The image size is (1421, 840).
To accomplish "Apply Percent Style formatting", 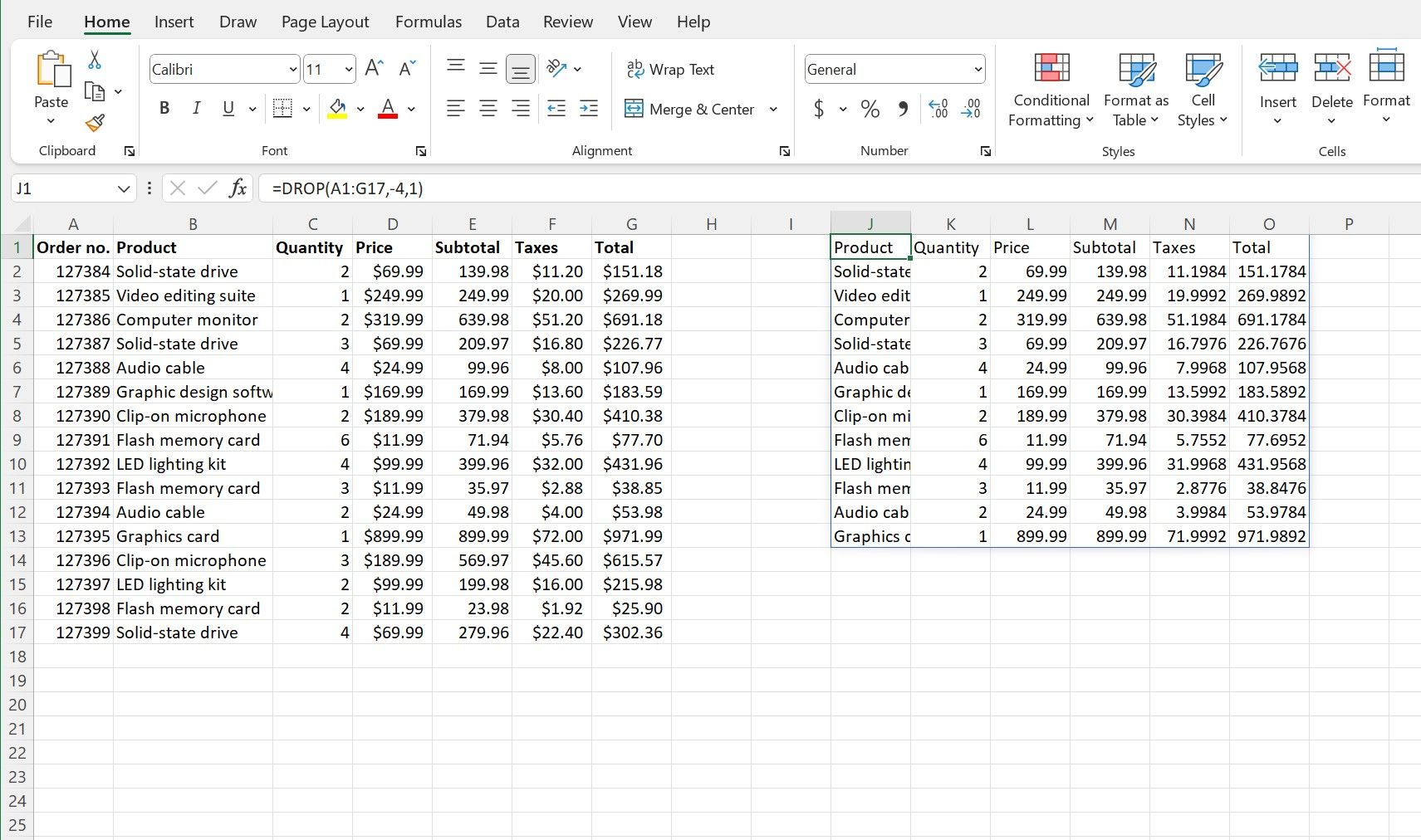I will point(869,109).
